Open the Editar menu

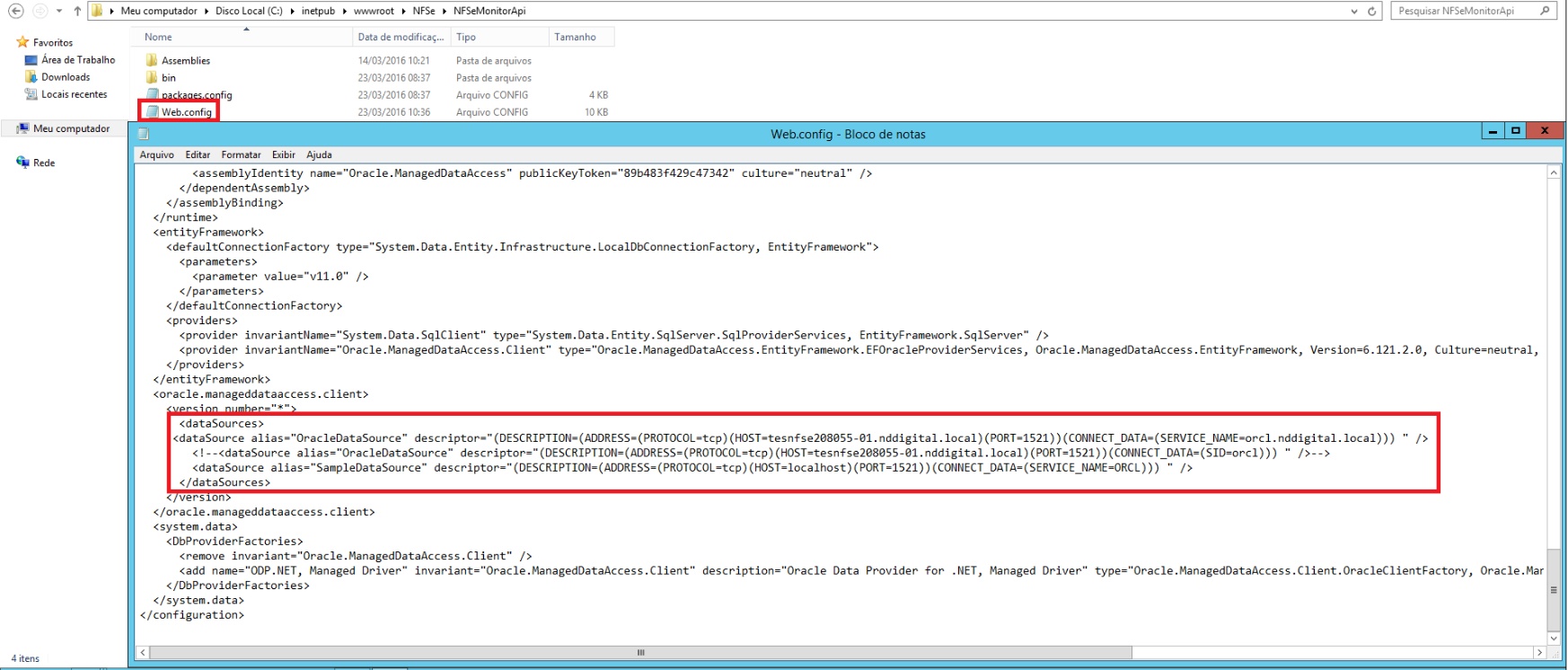coord(198,154)
